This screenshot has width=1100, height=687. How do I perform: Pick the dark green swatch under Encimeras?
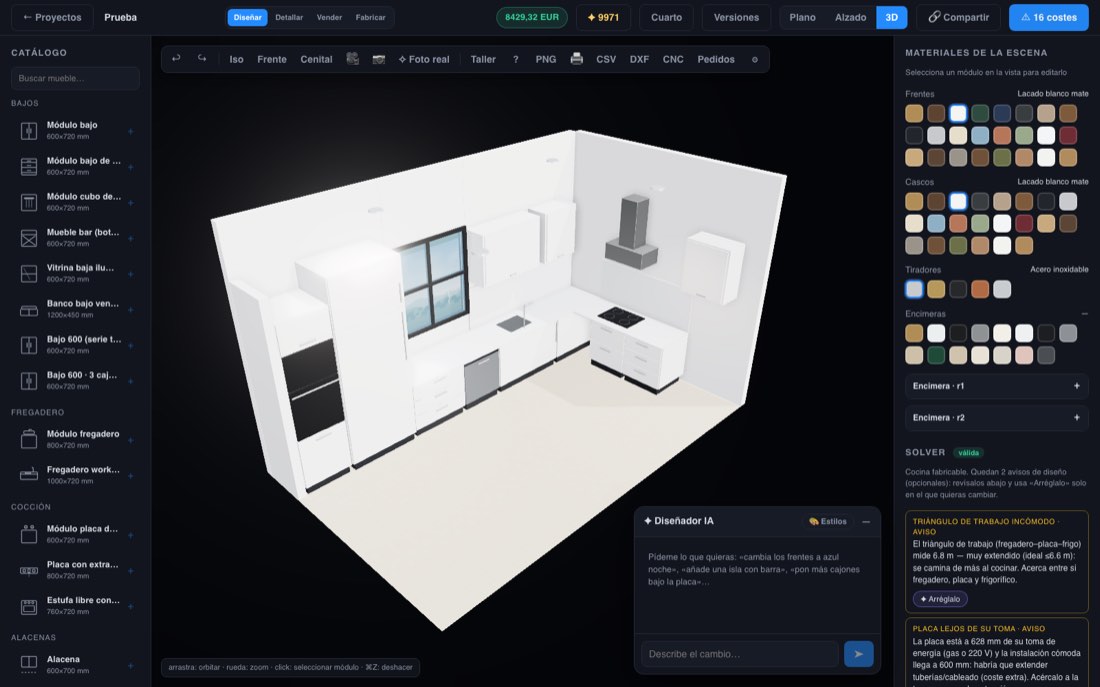(x=936, y=356)
